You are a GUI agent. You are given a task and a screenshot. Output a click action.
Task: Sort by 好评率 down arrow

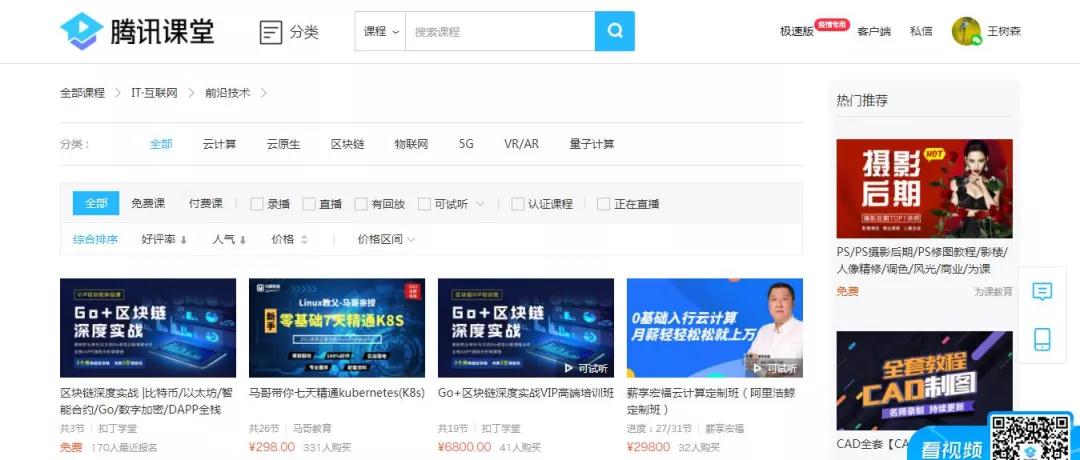pyautogui.click(x=184, y=240)
